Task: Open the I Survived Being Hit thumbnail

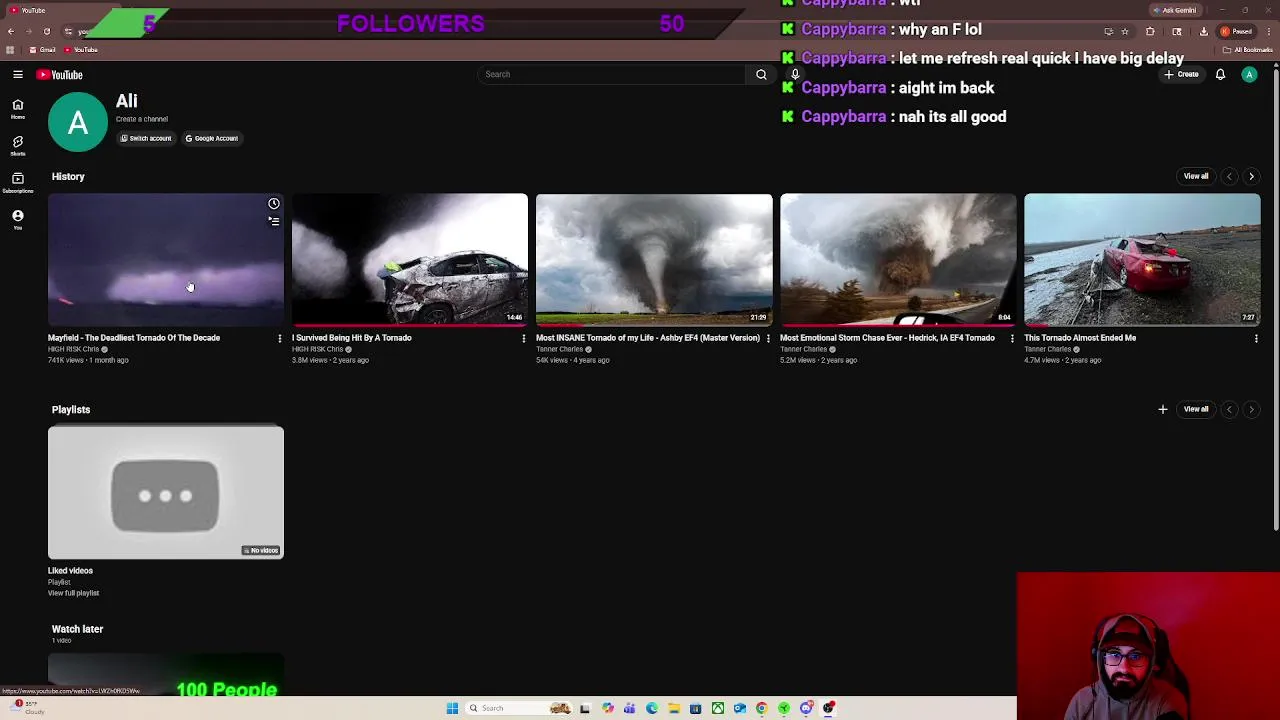Action: [410, 260]
